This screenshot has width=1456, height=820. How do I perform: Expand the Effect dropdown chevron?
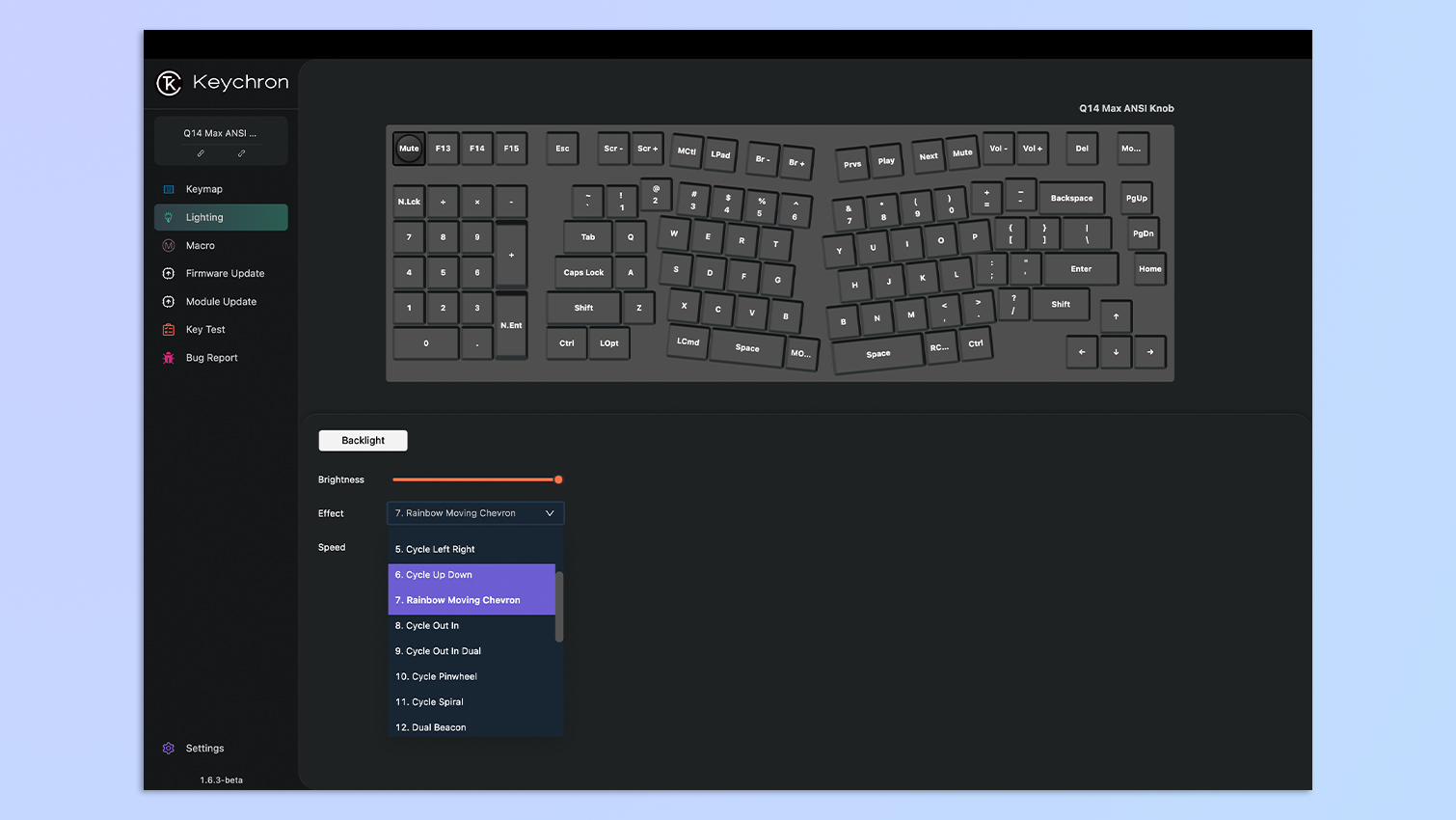click(550, 513)
